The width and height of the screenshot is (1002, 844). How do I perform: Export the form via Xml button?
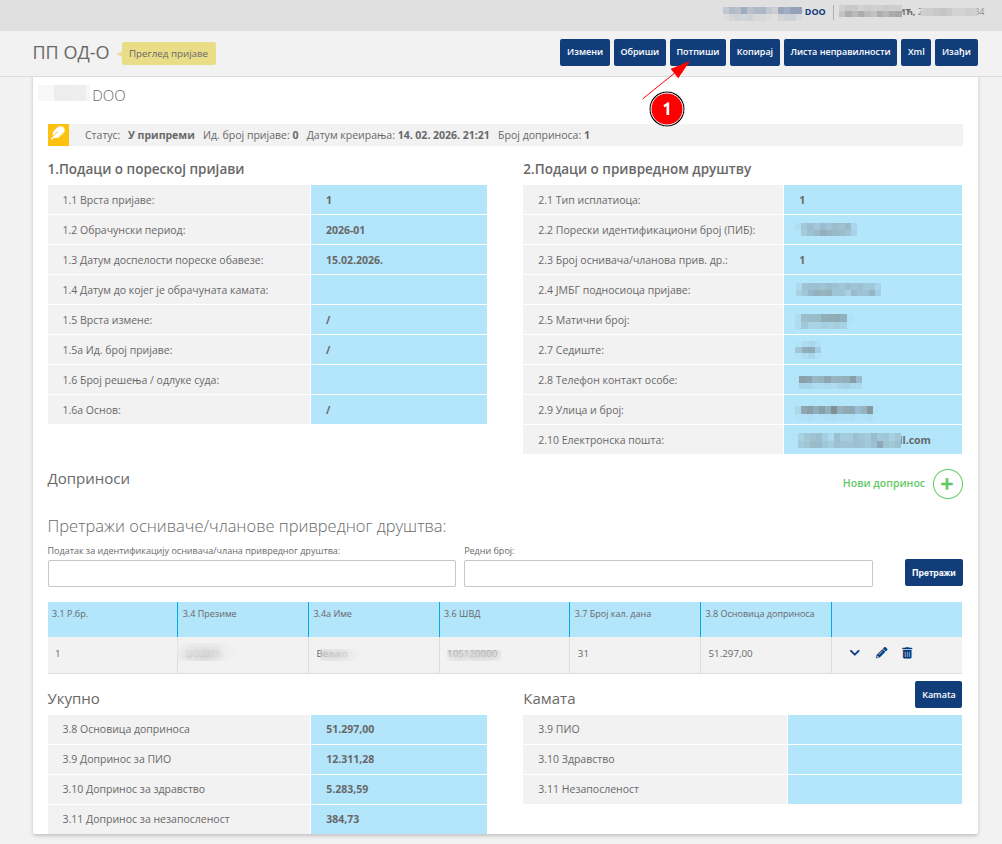point(916,52)
